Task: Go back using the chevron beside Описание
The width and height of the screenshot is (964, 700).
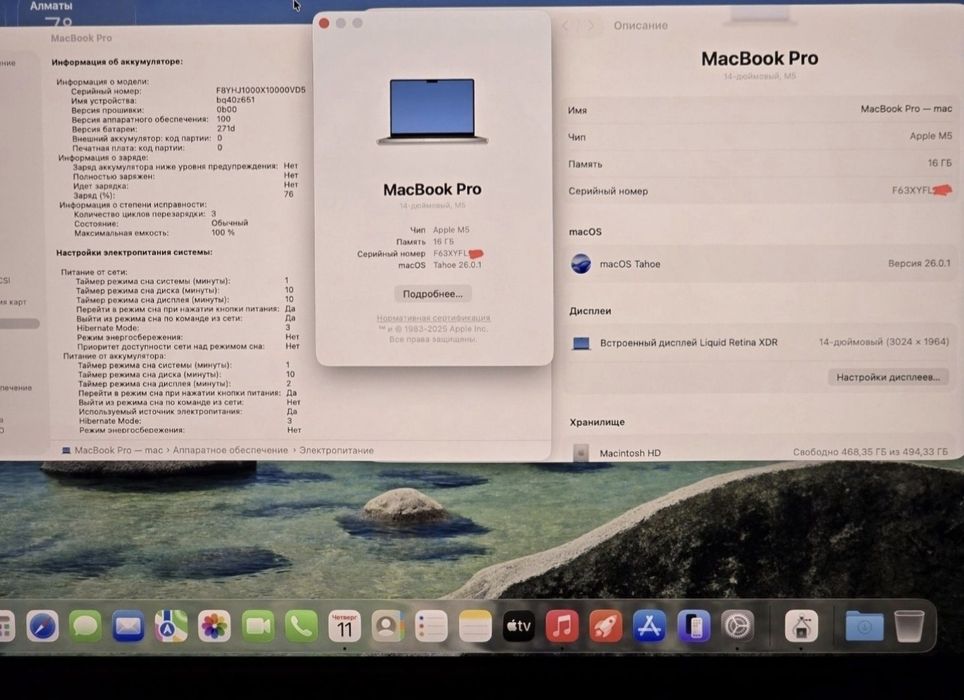Action: tap(566, 25)
